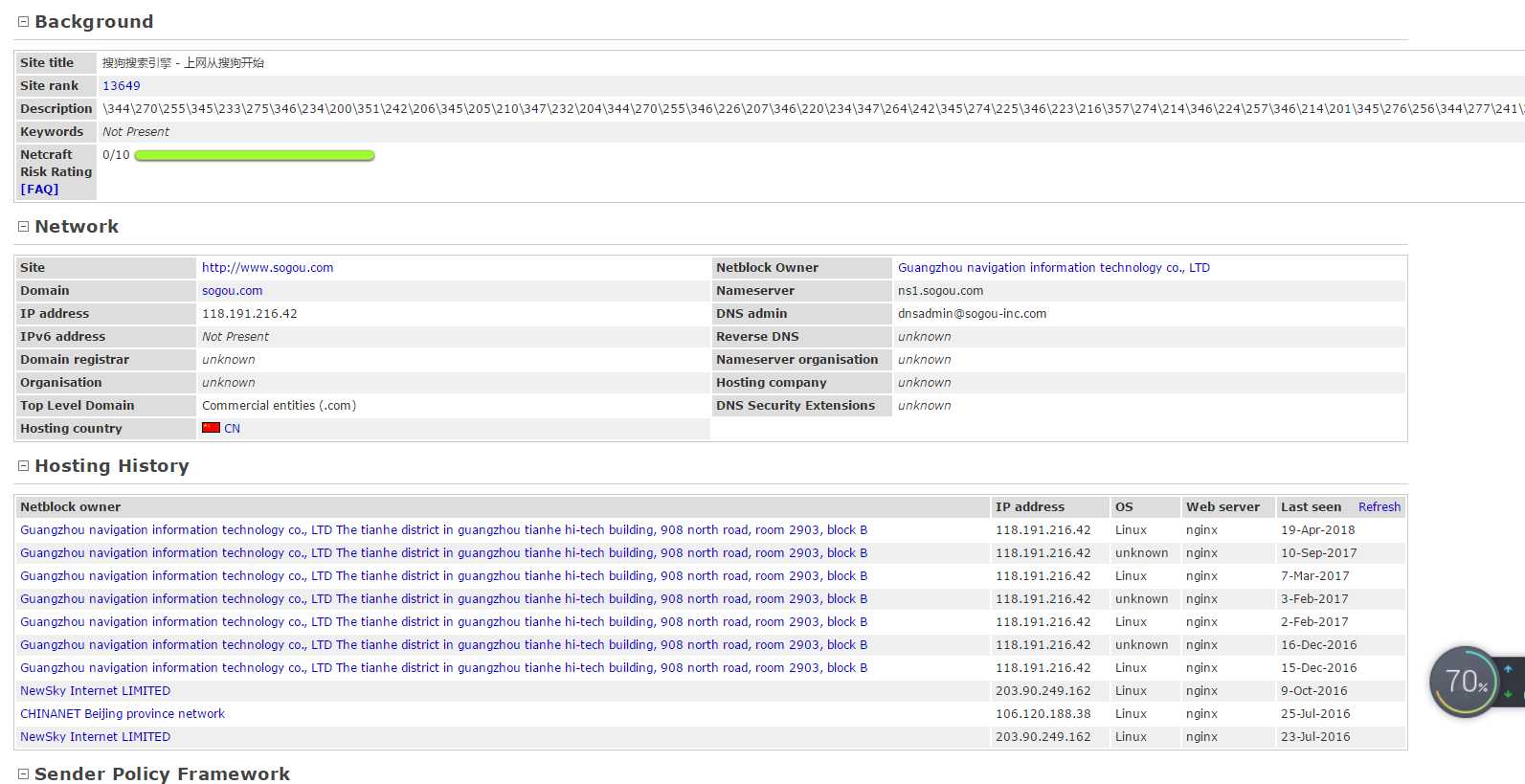Open the sogou.com domain link
Viewport: 1525px width, 784px height.
232,290
